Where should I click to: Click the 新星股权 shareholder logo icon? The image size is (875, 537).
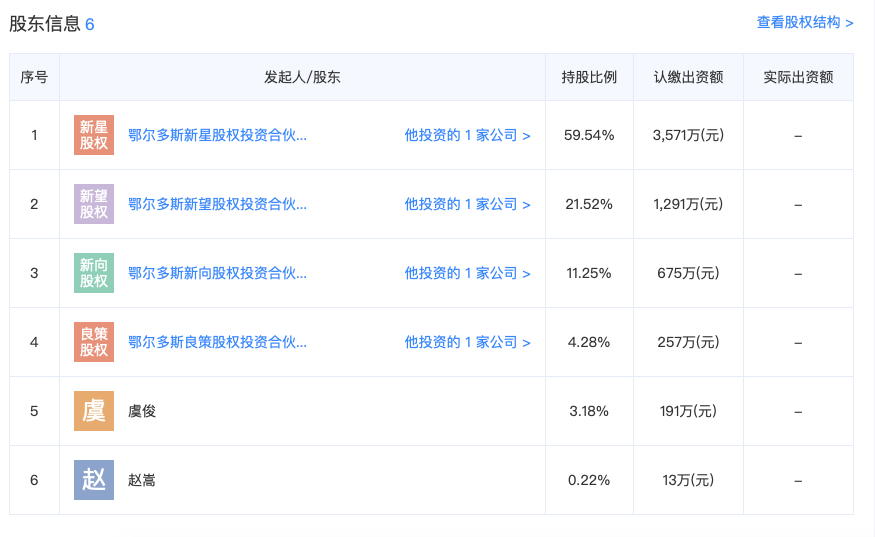94,135
